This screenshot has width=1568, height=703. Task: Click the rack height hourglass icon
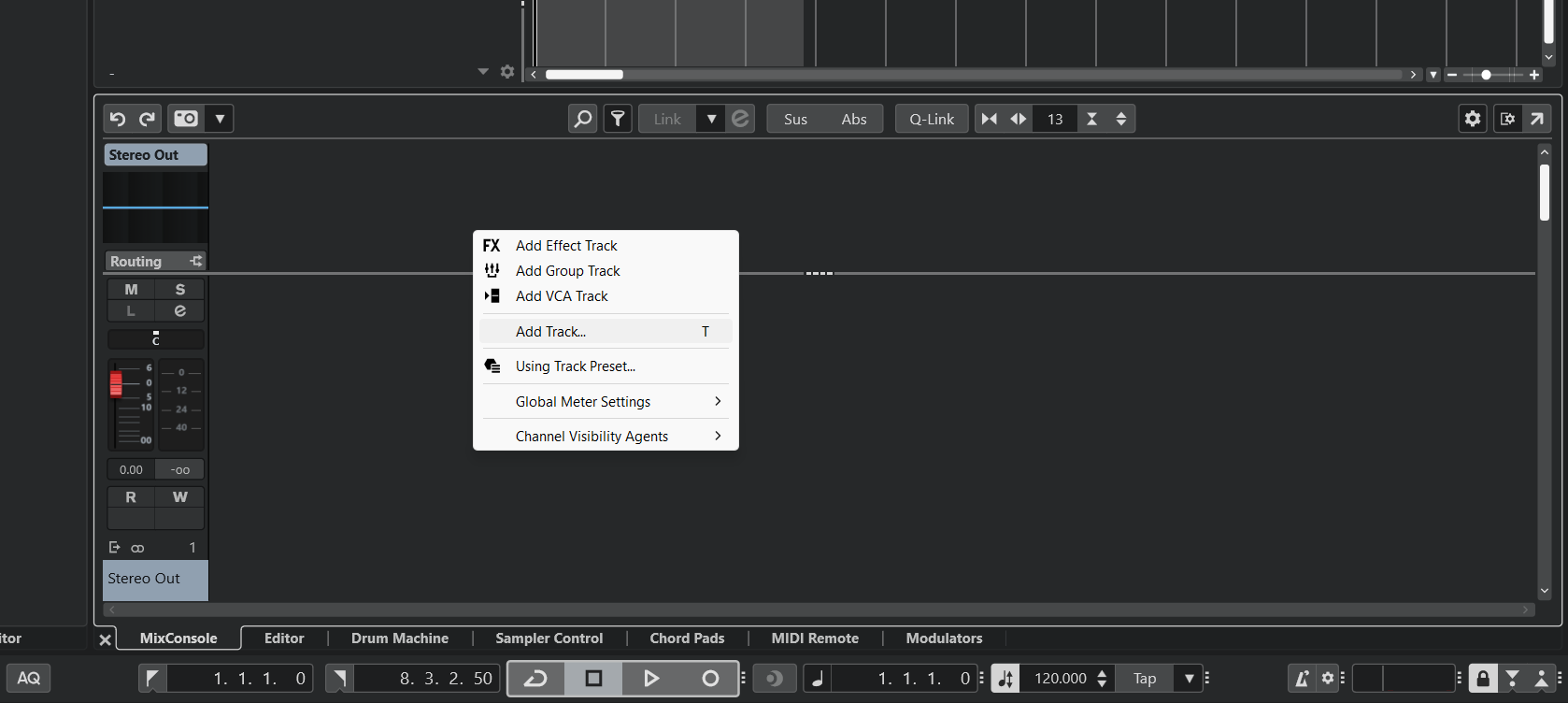coord(1091,119)
